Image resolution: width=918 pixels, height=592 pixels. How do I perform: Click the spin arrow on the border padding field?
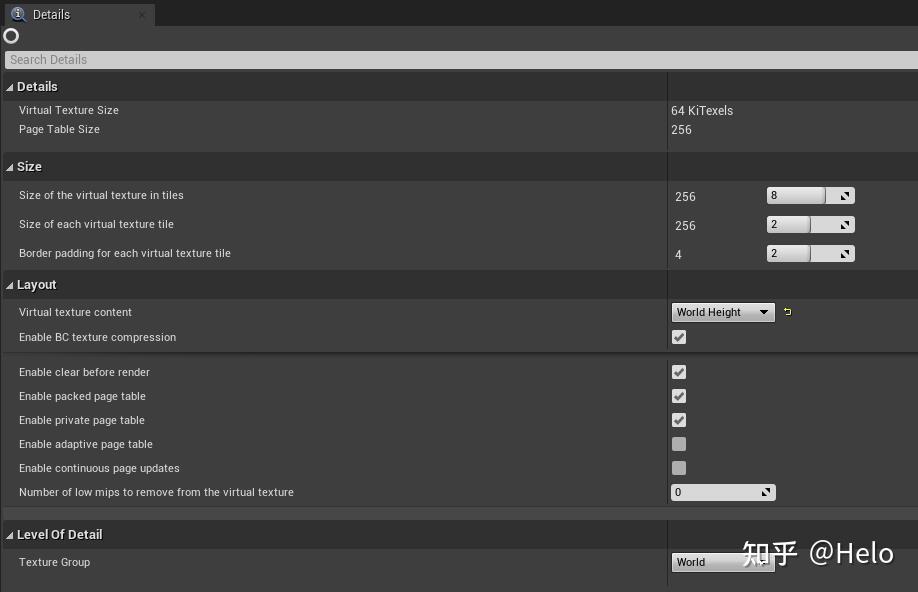pos(845,254)
